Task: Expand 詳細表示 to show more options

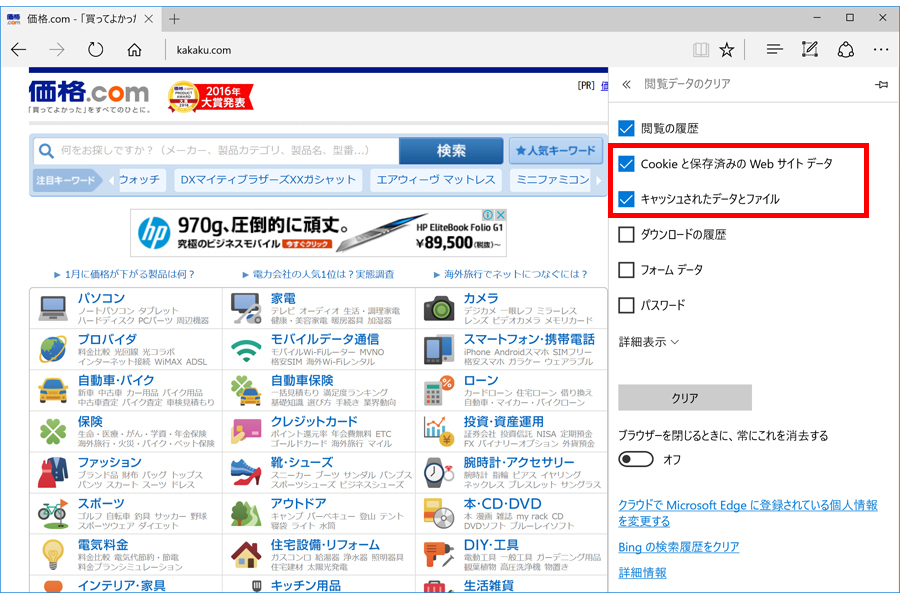Action: click(x=649, y=342)
